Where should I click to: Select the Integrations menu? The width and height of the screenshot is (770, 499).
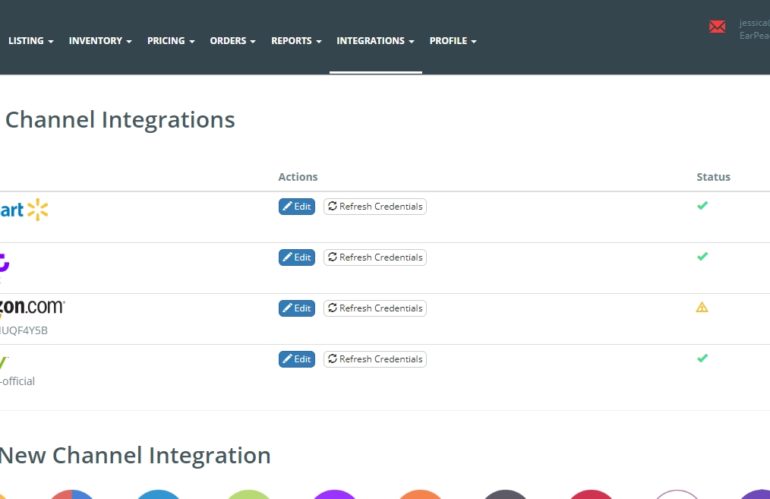coord(375,41)
